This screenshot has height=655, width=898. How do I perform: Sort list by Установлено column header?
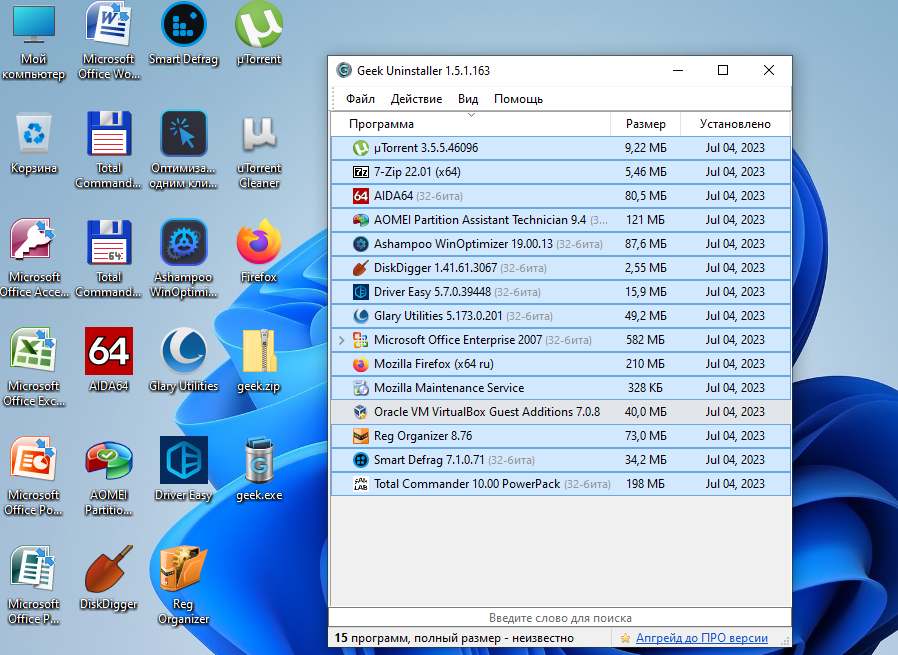pyautogui.click(x=735, y=124)
